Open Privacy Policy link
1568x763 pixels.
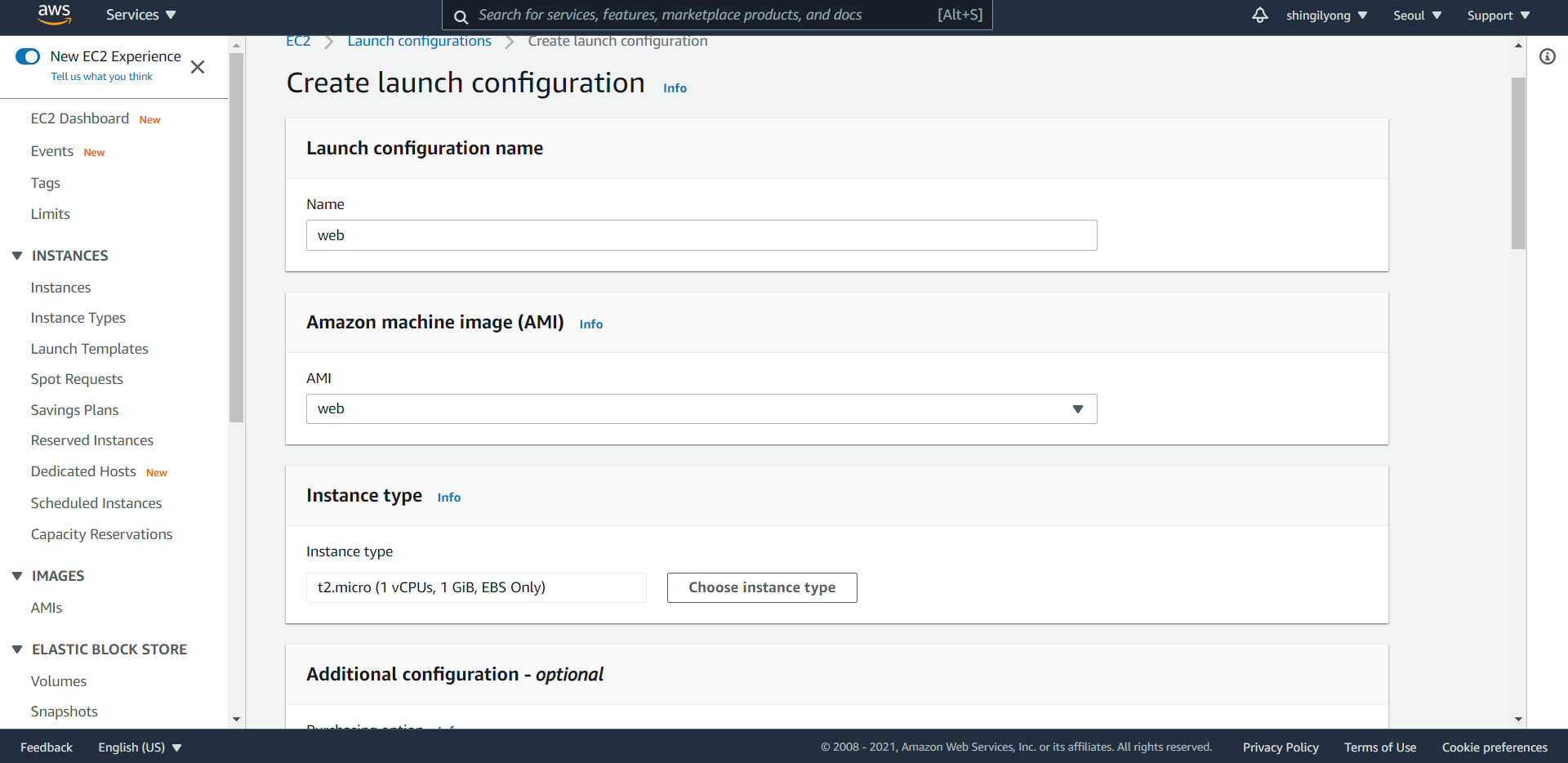tap(1281, 747)
